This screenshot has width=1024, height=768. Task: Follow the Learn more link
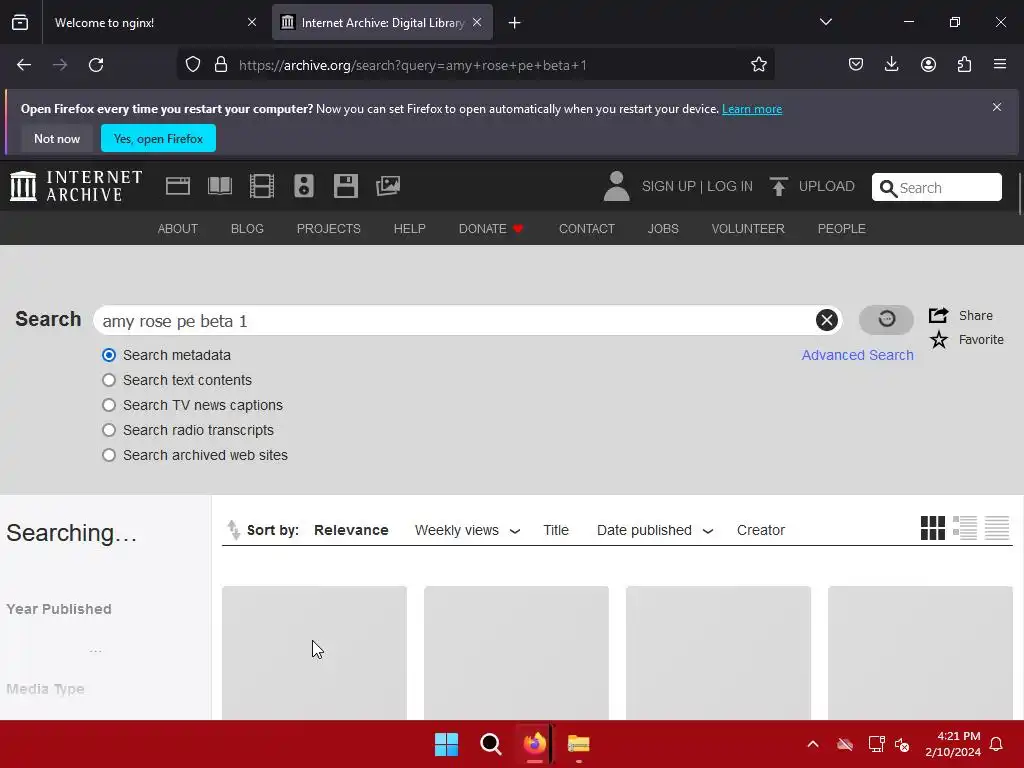[752, 109]
